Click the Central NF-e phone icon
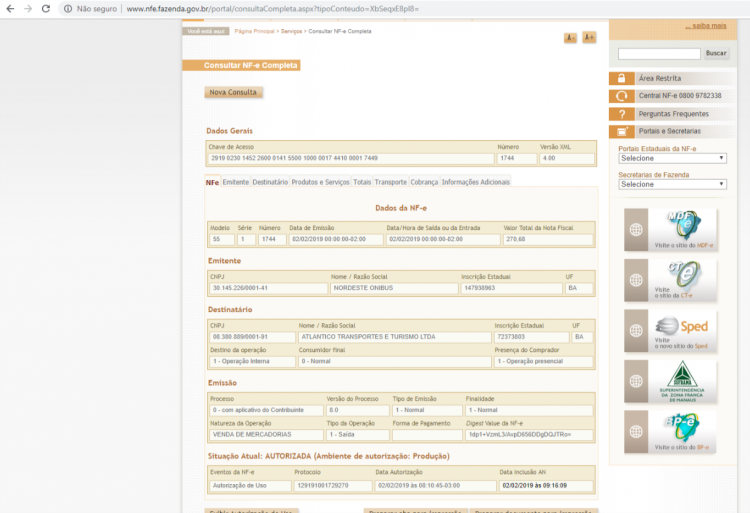The width and height of the screenshot is (750, 513). pos(621,96)
